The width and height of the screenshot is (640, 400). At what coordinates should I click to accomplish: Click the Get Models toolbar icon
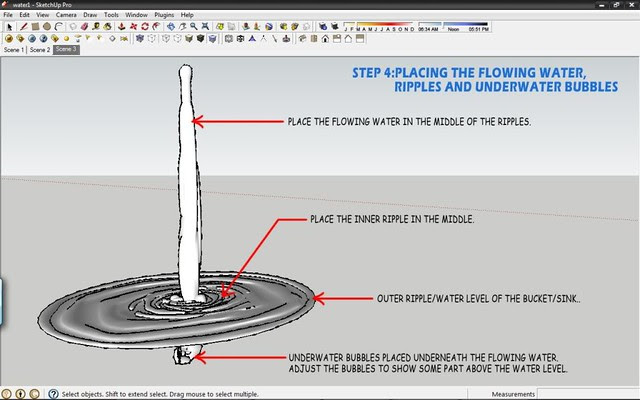point(283,27)
